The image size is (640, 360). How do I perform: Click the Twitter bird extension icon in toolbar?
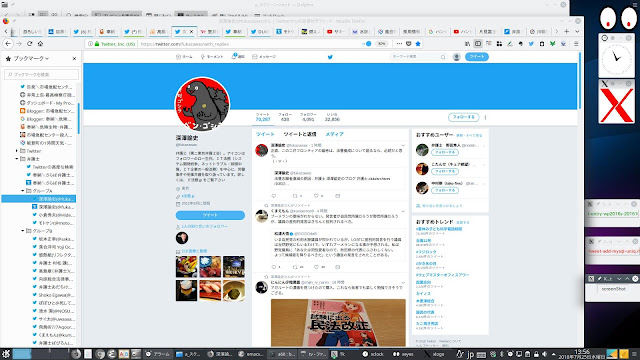[531, 44]
